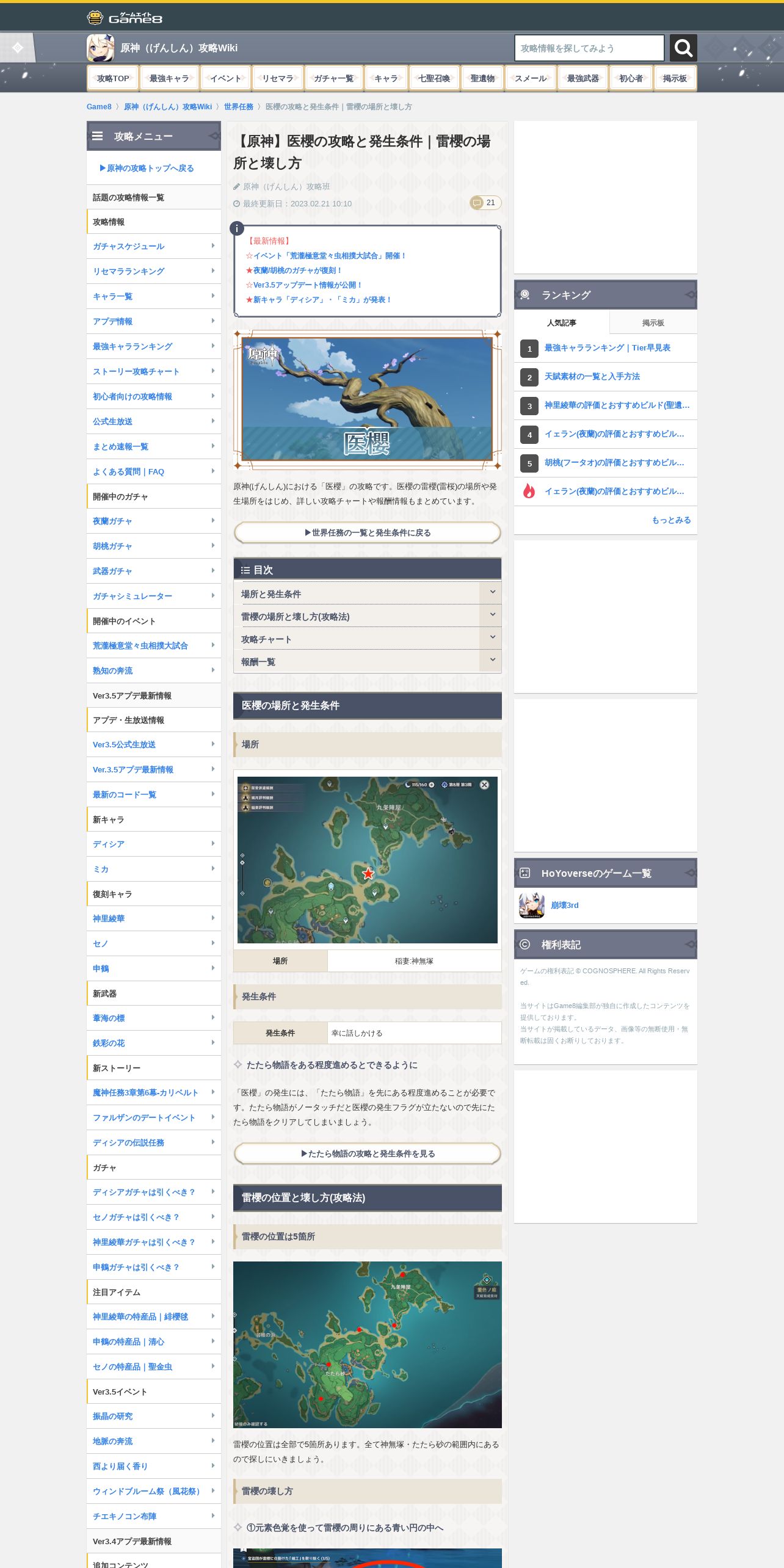Image resolution: width=784 pixels, height=1568 pixels.
Task: Open the 最強武器 nav tab
Action: [583, 78]
